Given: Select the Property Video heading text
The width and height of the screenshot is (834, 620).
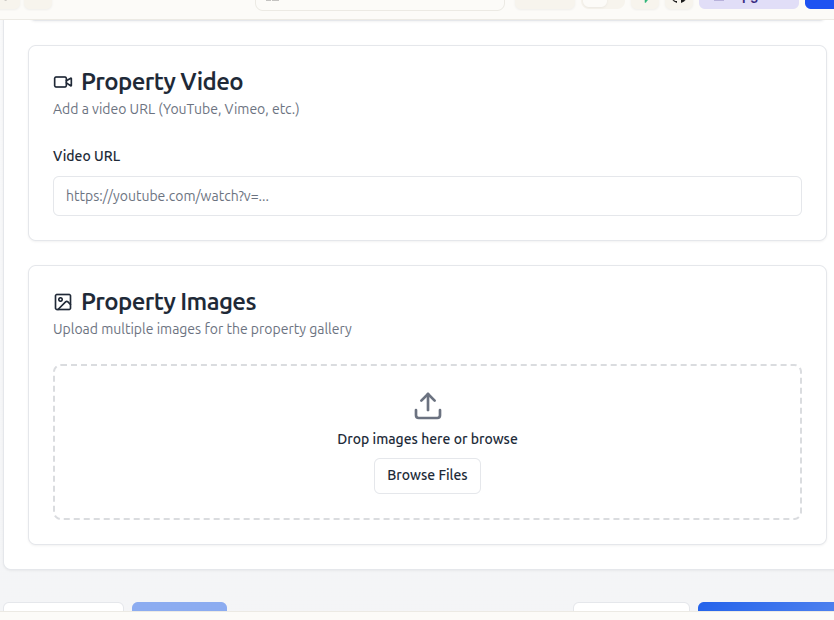Looking at the screenshot, I should (x=161, y=82).
